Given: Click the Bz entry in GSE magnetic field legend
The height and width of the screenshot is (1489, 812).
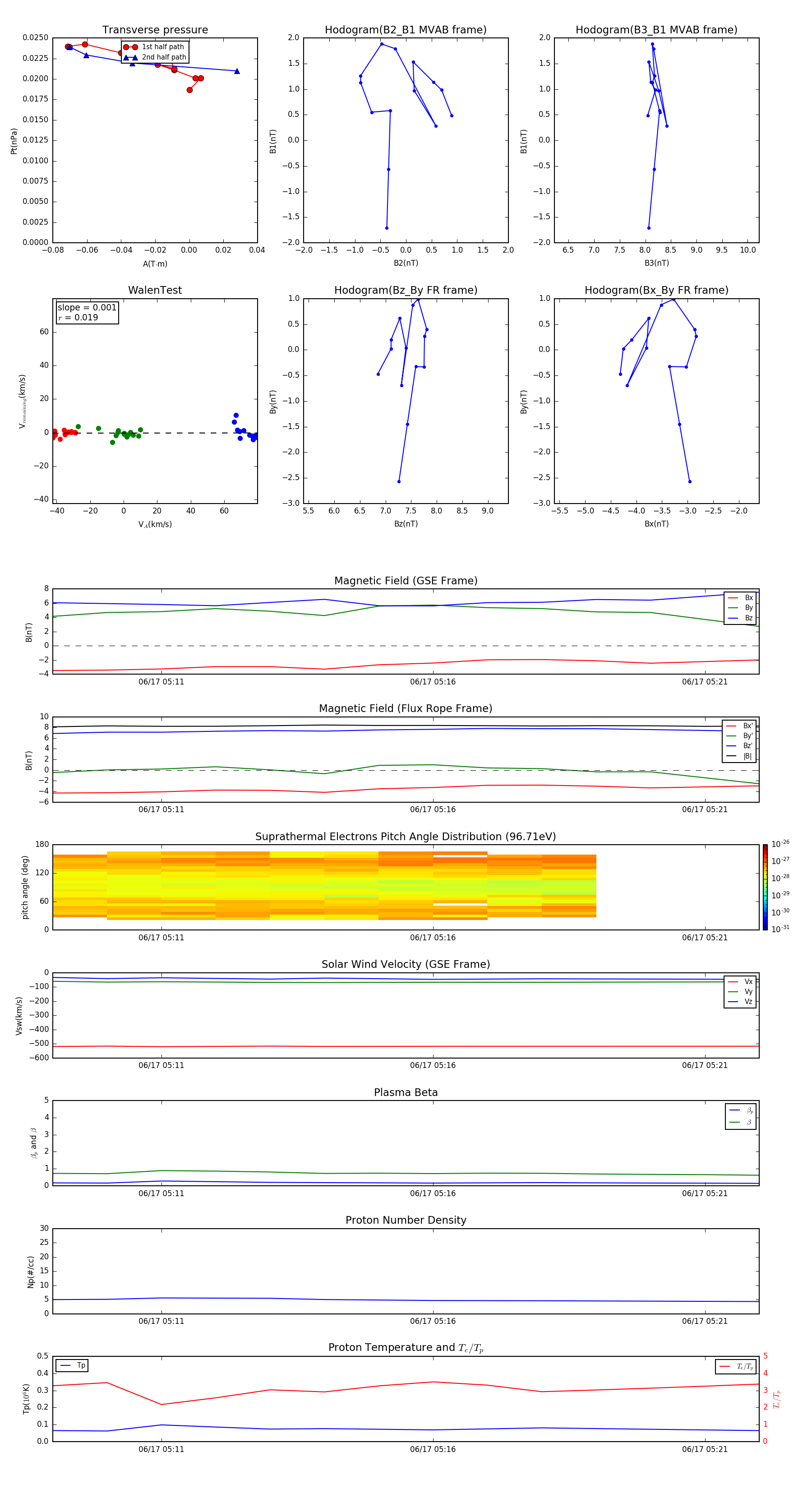Looking at the screenshot, I should click(740, 618).
